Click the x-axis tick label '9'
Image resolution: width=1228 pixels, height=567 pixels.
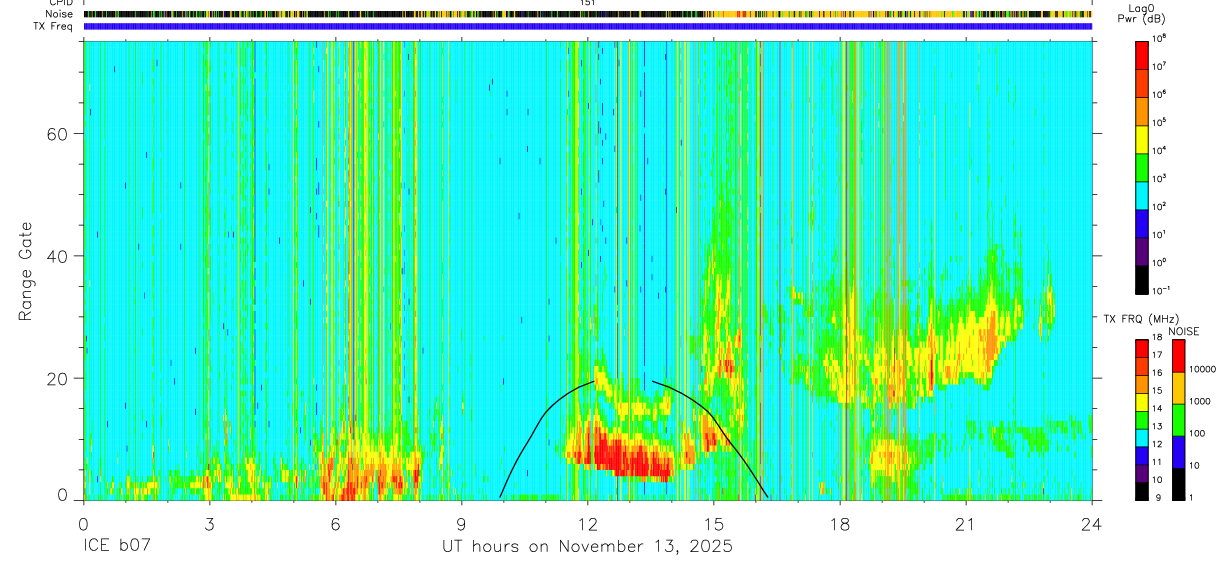coord(461,524)
